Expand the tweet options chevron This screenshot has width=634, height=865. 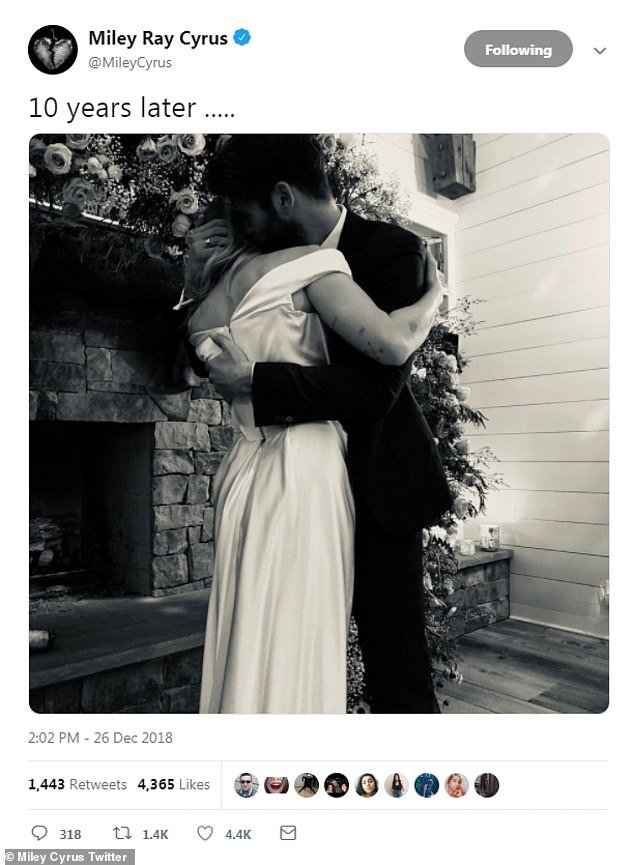600,50
